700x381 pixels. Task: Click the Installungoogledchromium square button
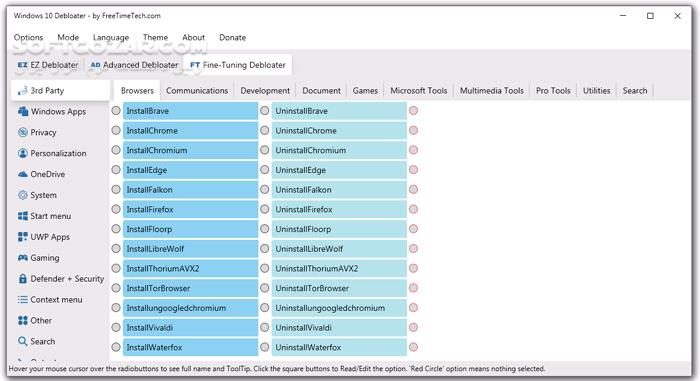[x=191, y=308]
